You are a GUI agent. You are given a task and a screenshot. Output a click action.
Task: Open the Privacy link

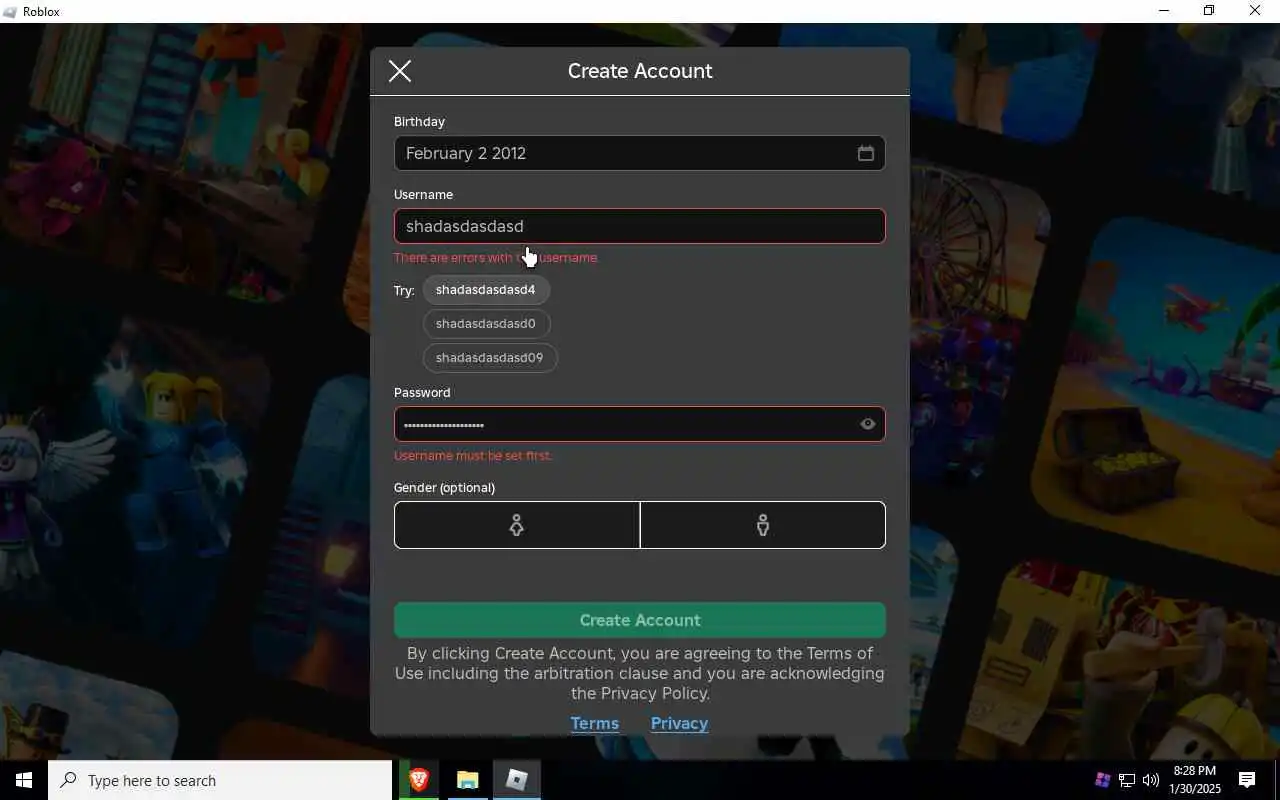coord(679,723)
